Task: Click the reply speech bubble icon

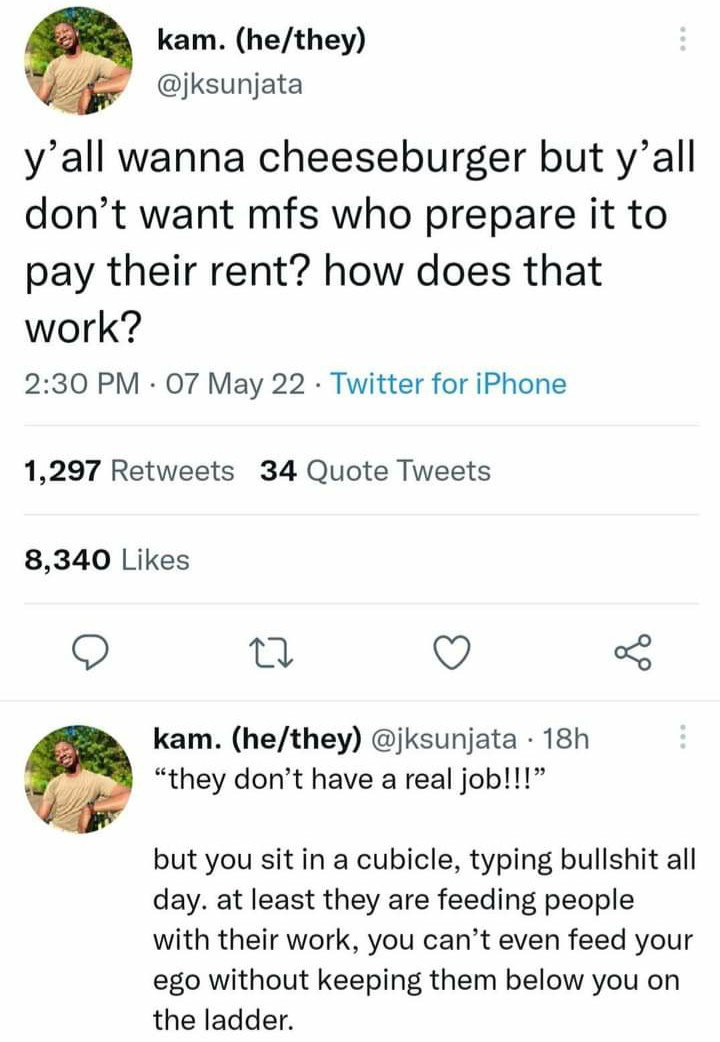Action: click(x=90, y=651)
